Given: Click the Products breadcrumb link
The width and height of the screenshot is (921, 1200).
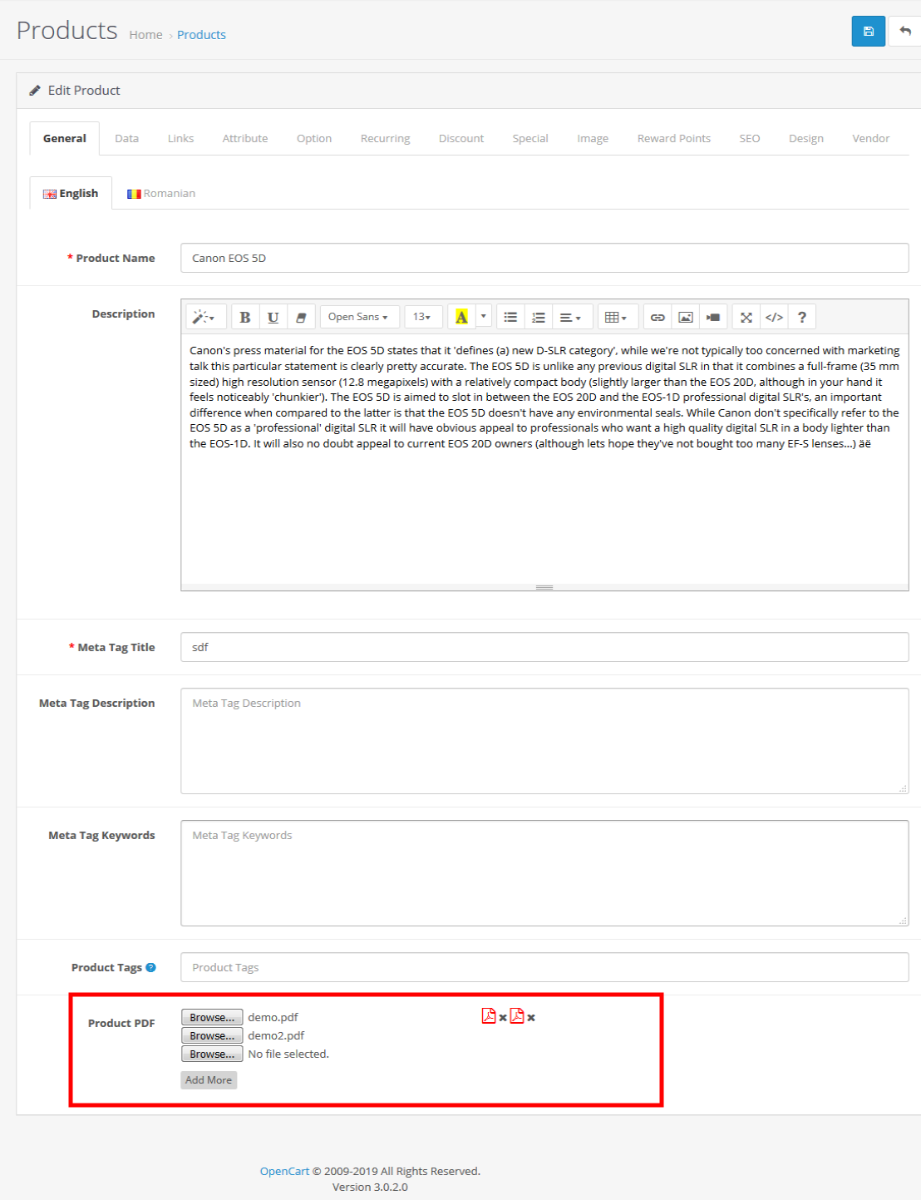Looking at the screenshot, I should tap(201, 34).
